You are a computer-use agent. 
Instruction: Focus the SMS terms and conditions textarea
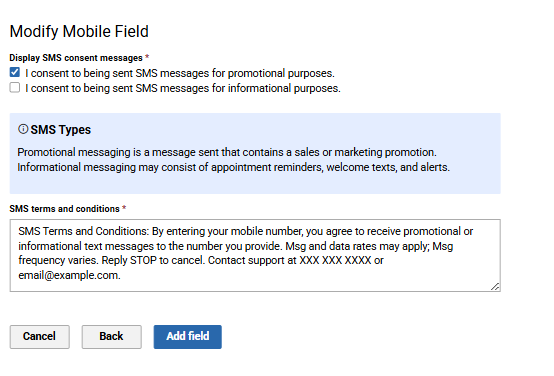(x=255, y=255)
